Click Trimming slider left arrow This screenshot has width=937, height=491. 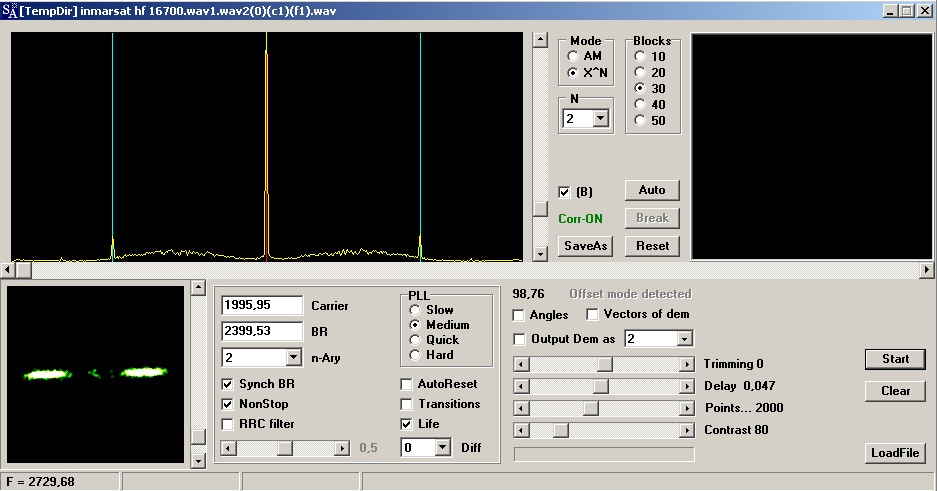[x=522, y=364]
